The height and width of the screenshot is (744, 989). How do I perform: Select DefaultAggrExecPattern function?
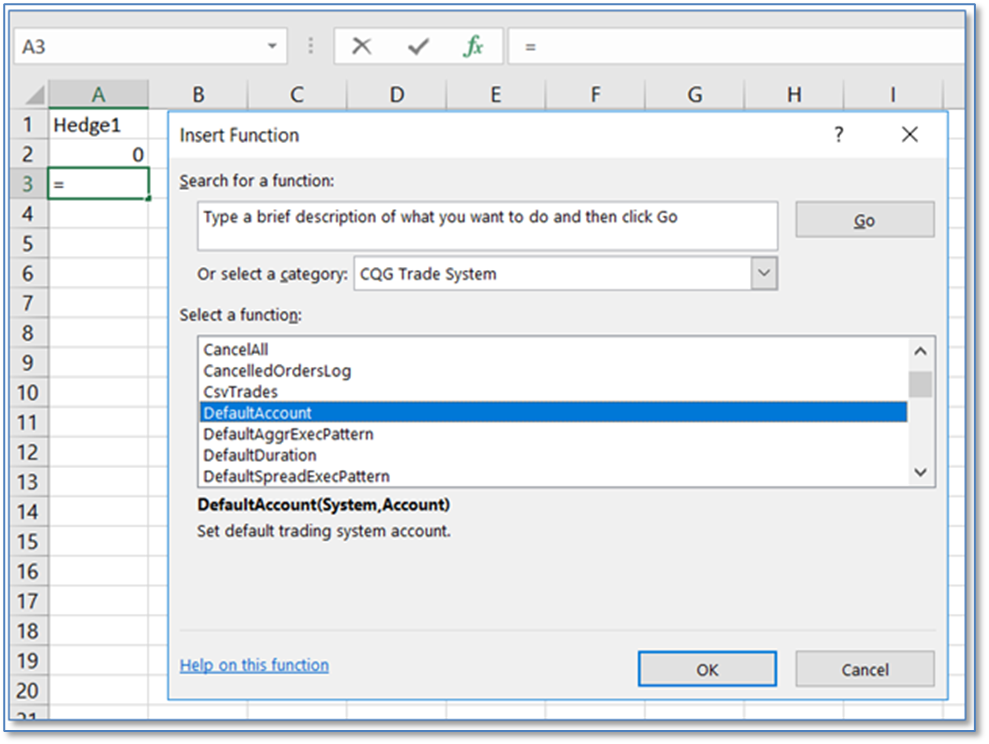(288, 434)
